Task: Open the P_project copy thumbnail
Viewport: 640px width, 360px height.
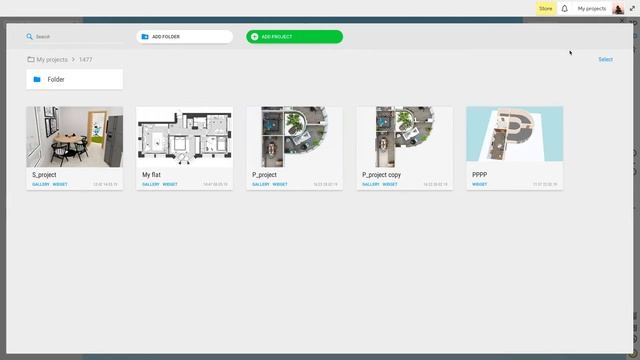Action: pyautogui.click(x=404, y=137)
